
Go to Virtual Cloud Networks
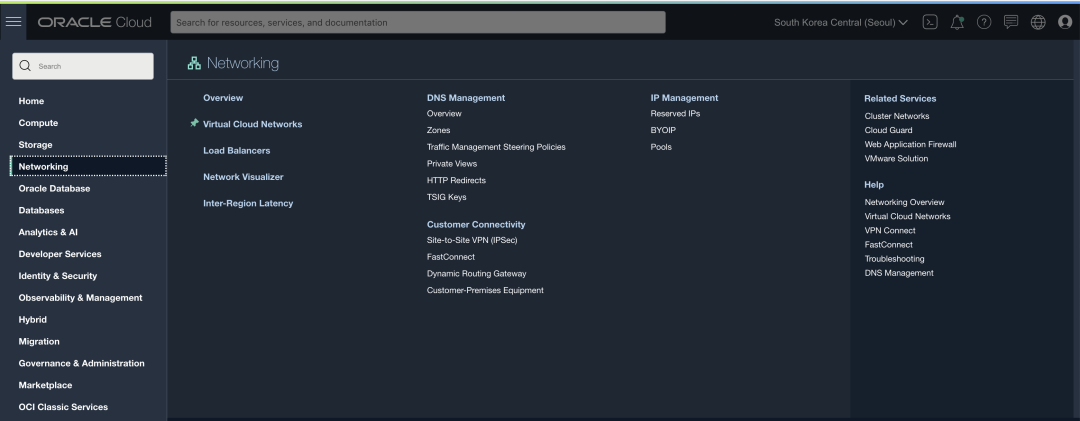coord(253,124)
